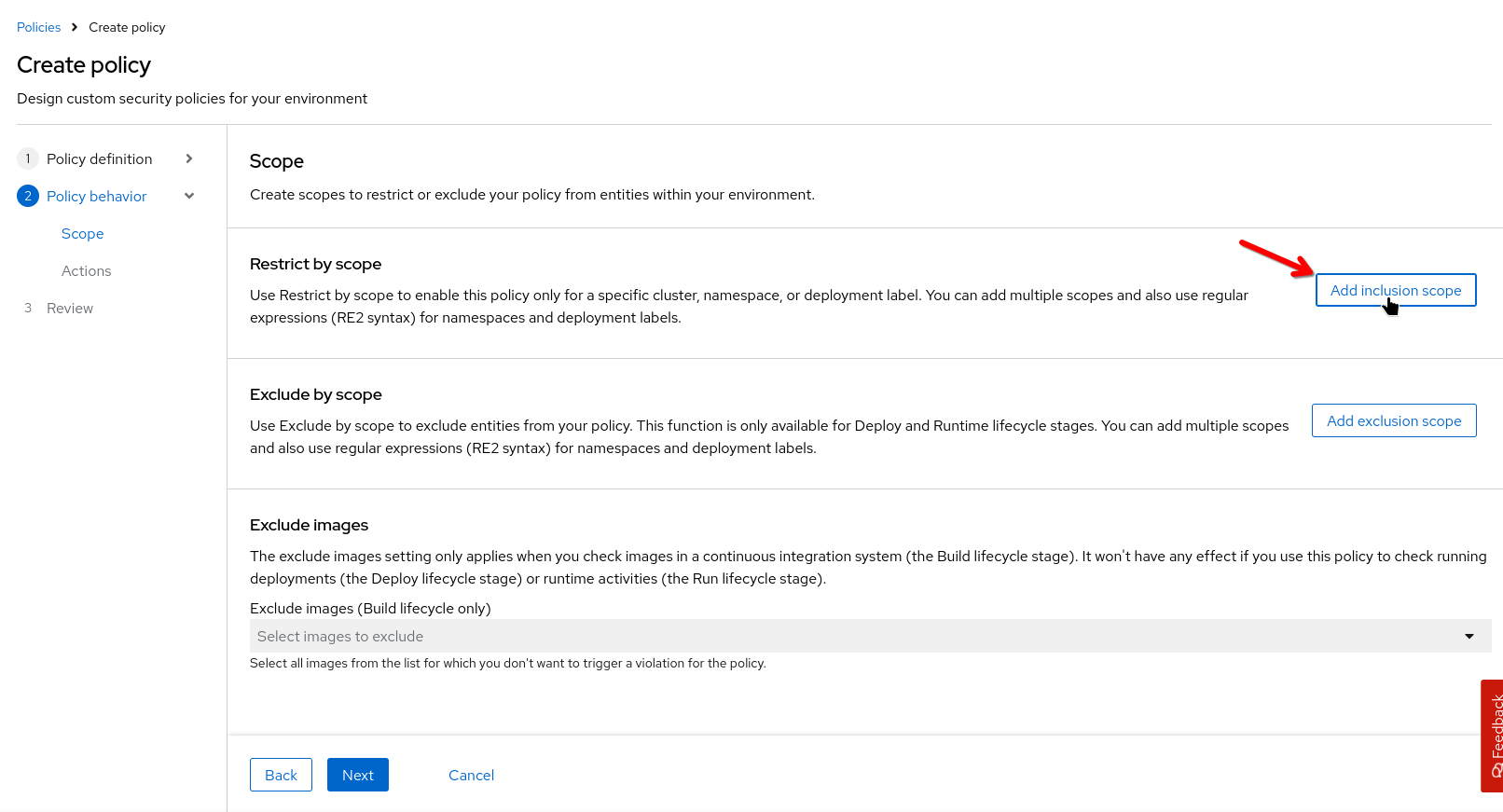Image resolution: width=1503 pixels, height=812 pixels.
Task: Click the Create policy breadcrumb item
Action: coord(127,27)
